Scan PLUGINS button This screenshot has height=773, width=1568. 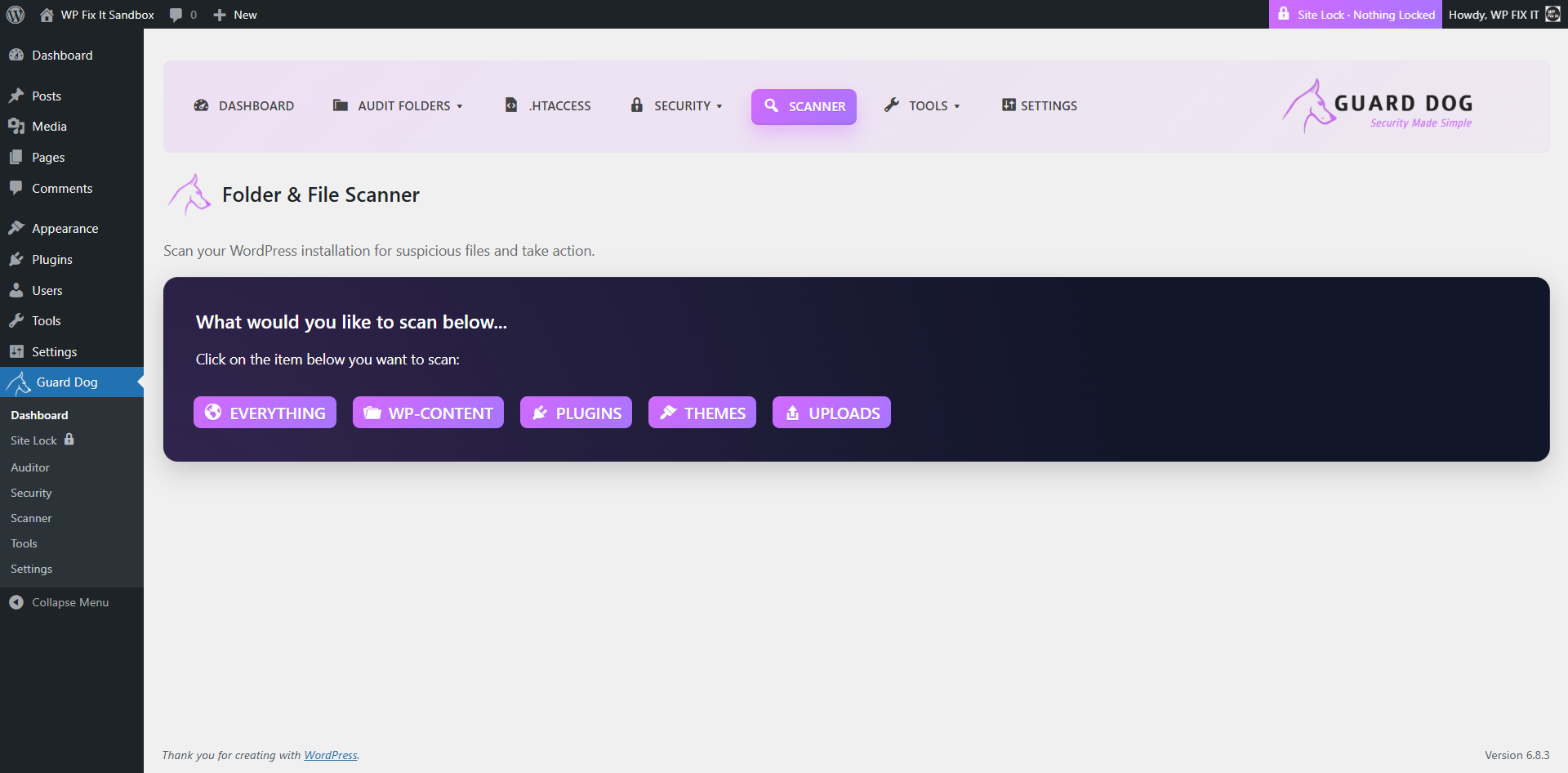point(576,413)
